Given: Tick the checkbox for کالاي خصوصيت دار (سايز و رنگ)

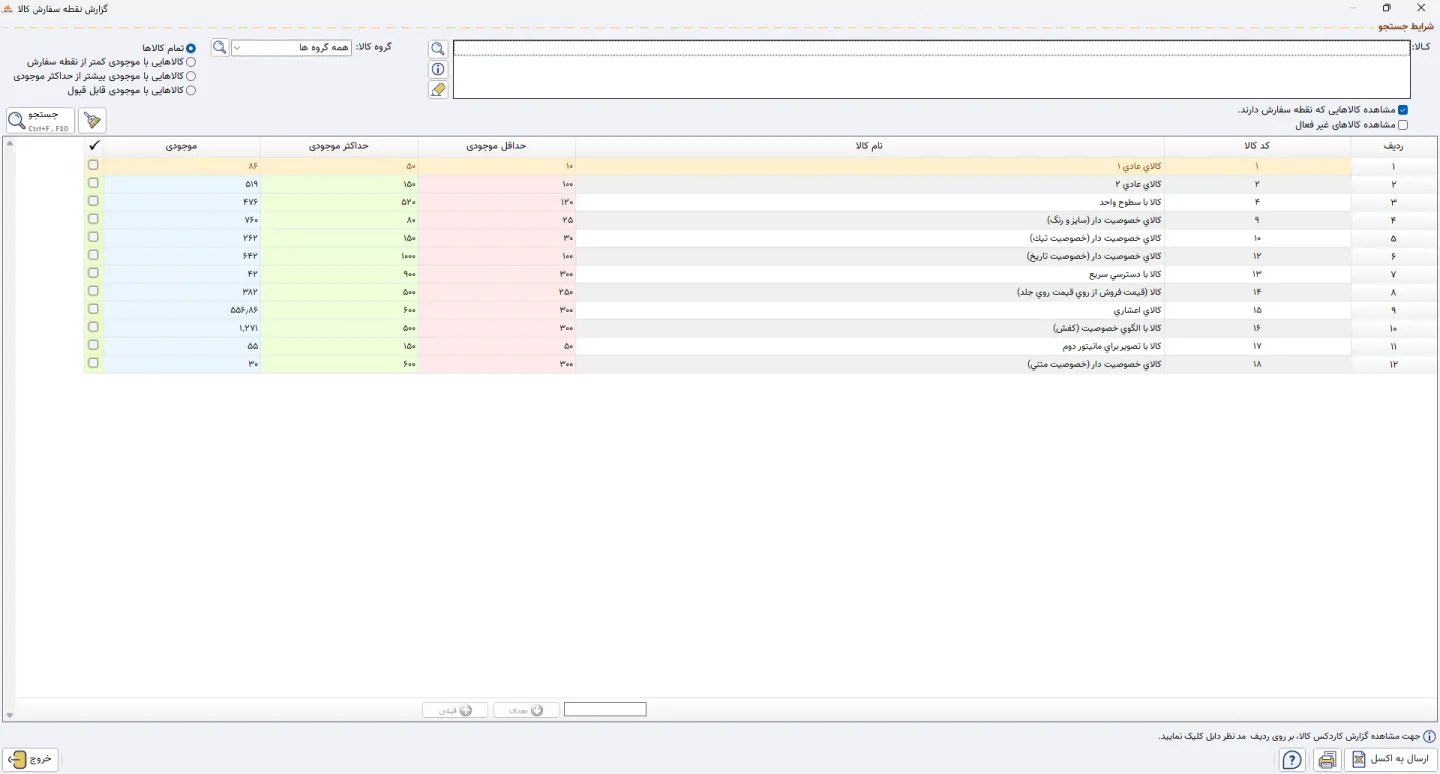Looking at the screenshot, I should (94, 219).
